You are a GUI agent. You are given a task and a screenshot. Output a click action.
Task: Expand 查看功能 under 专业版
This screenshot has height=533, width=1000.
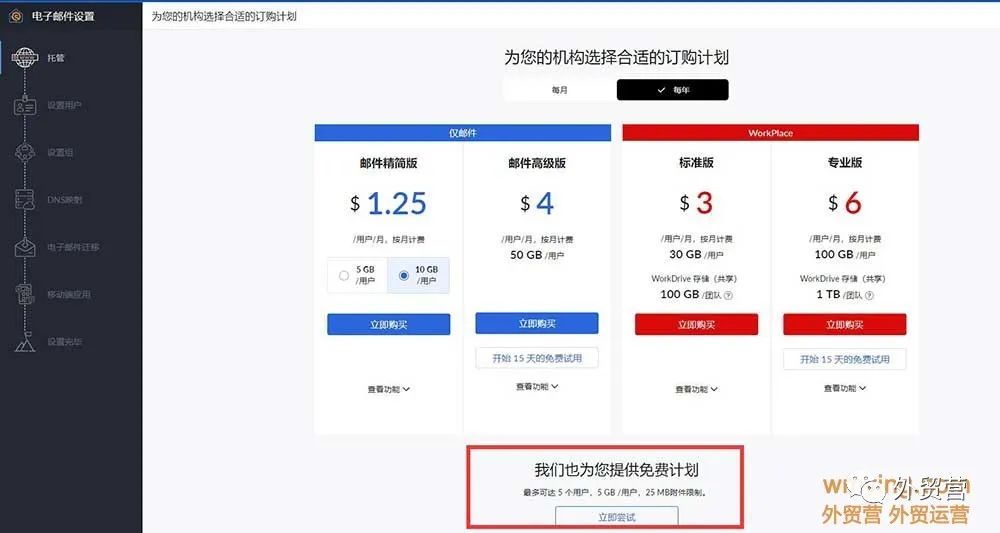pos(845,388)
